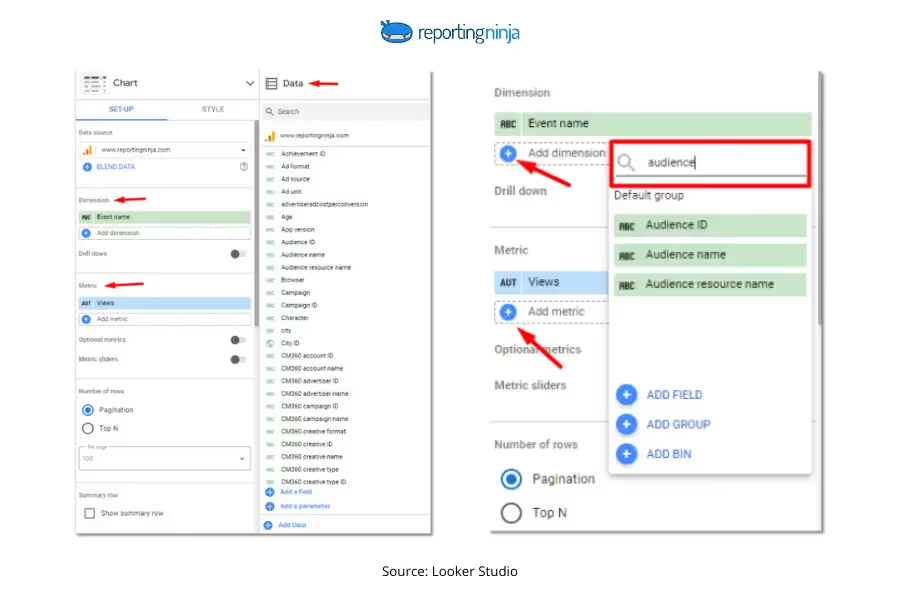Screen dimensions: 900x600
Task: Click the plus icon beside ADD BIN
Action: click(x=627, y=454)
